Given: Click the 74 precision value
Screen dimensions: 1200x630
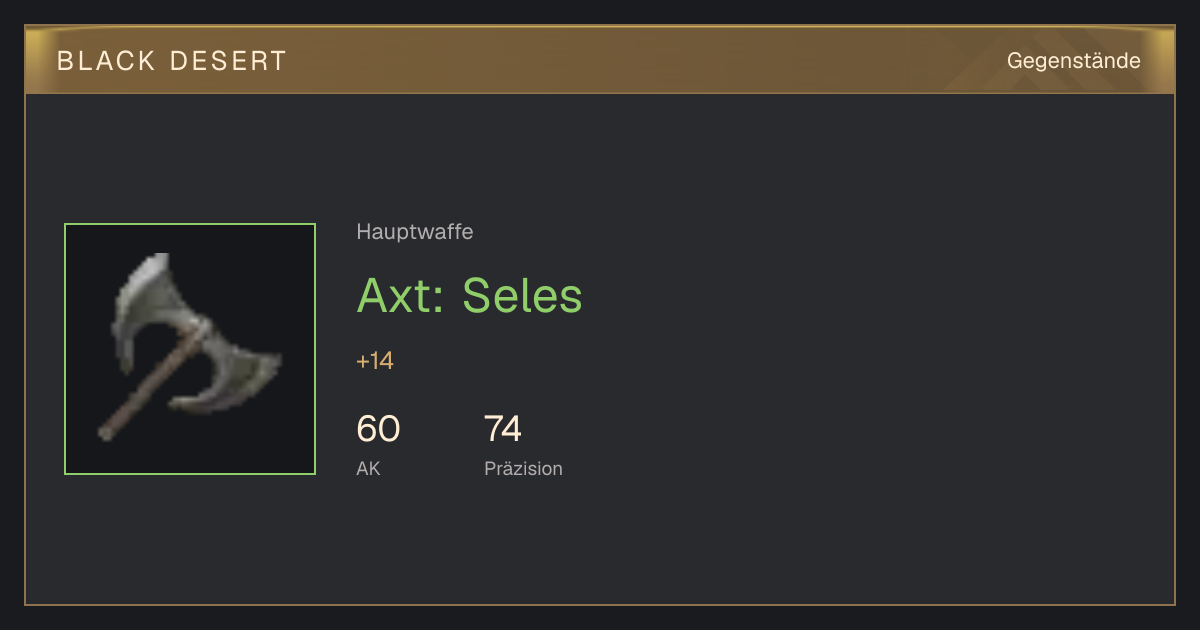Looking at the screenshot, I should (x=503, y=429).
